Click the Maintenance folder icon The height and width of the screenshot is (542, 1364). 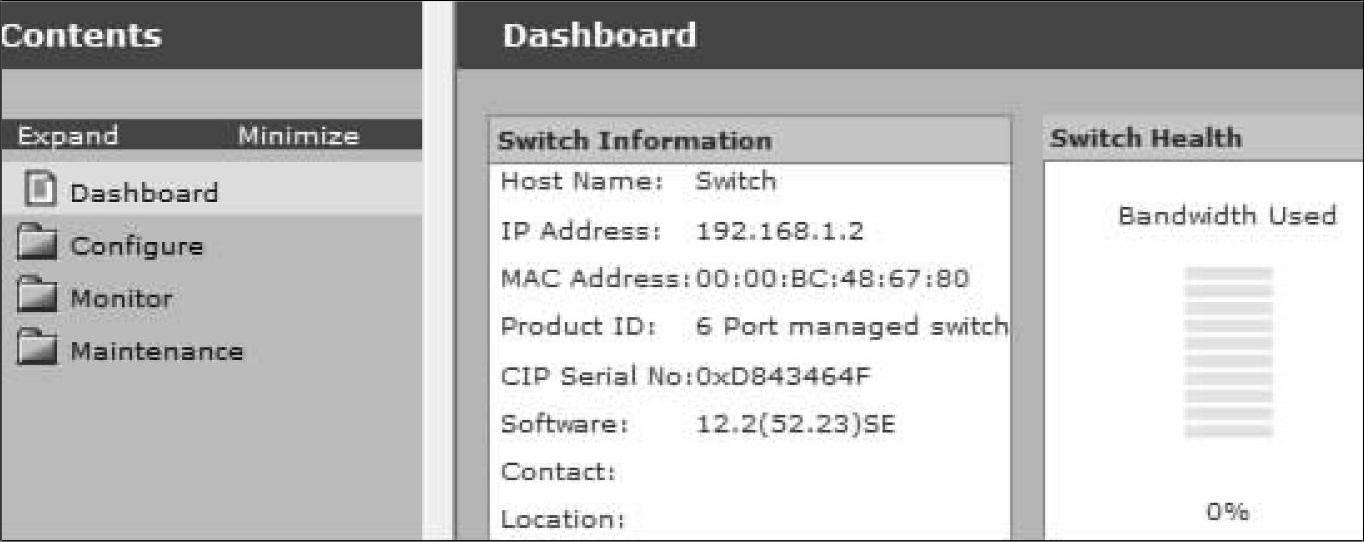37,350
